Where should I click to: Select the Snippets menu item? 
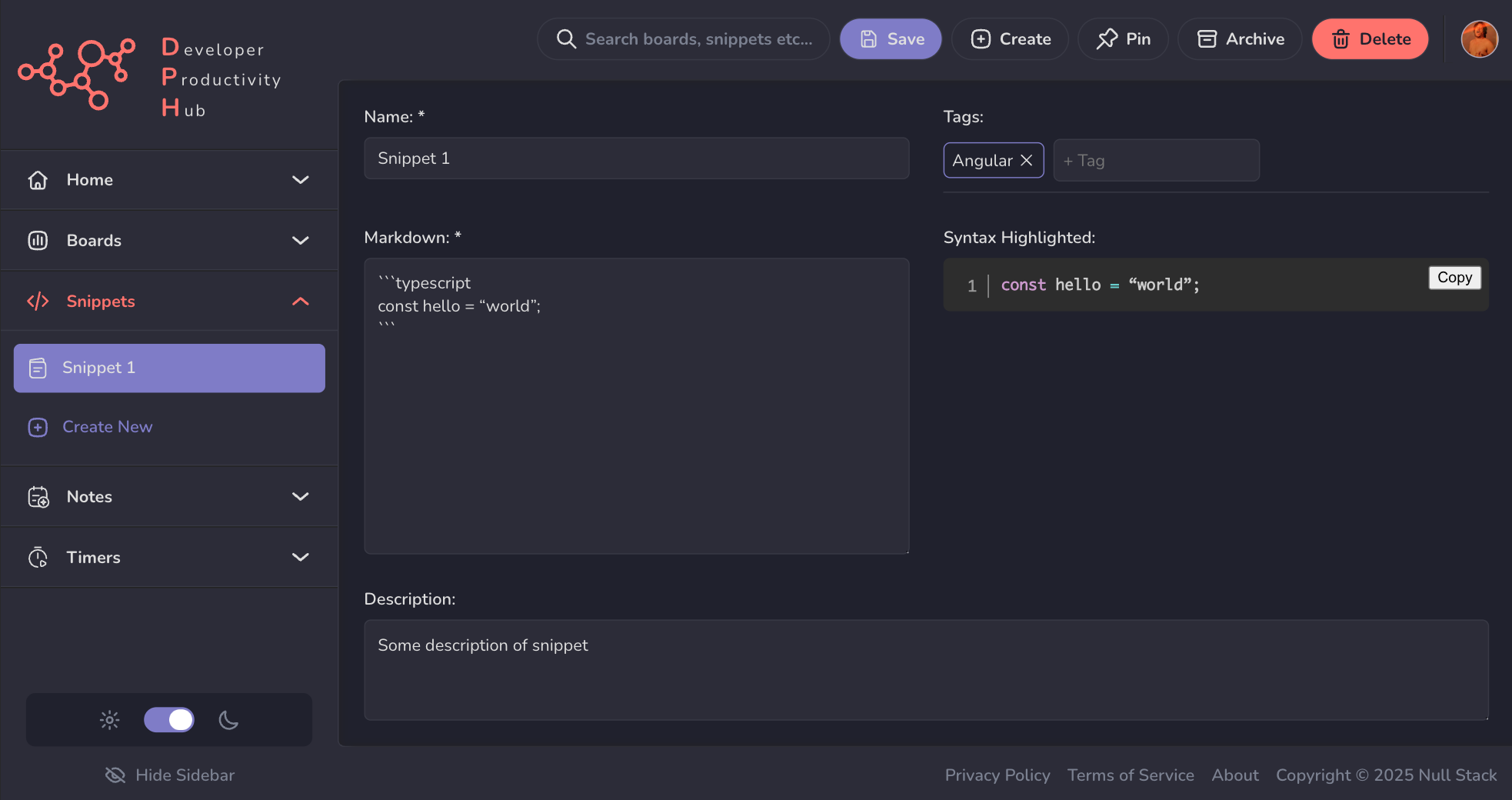[x=169, y=301]
